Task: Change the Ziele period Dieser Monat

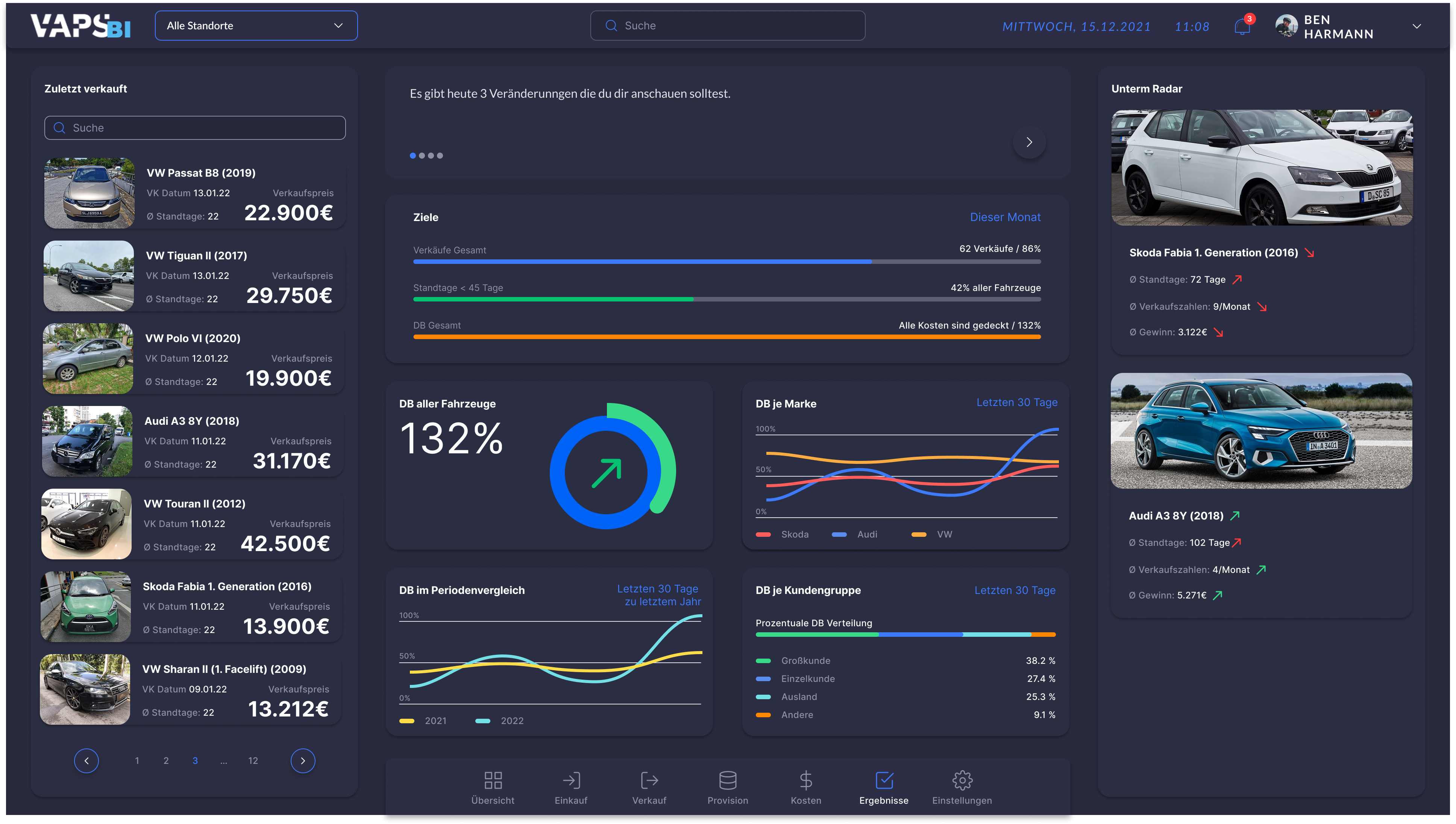Action: click(1005, 217)
